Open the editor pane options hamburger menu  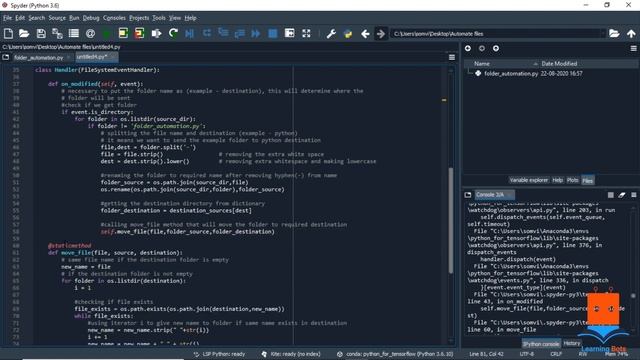tap(452, 58)
